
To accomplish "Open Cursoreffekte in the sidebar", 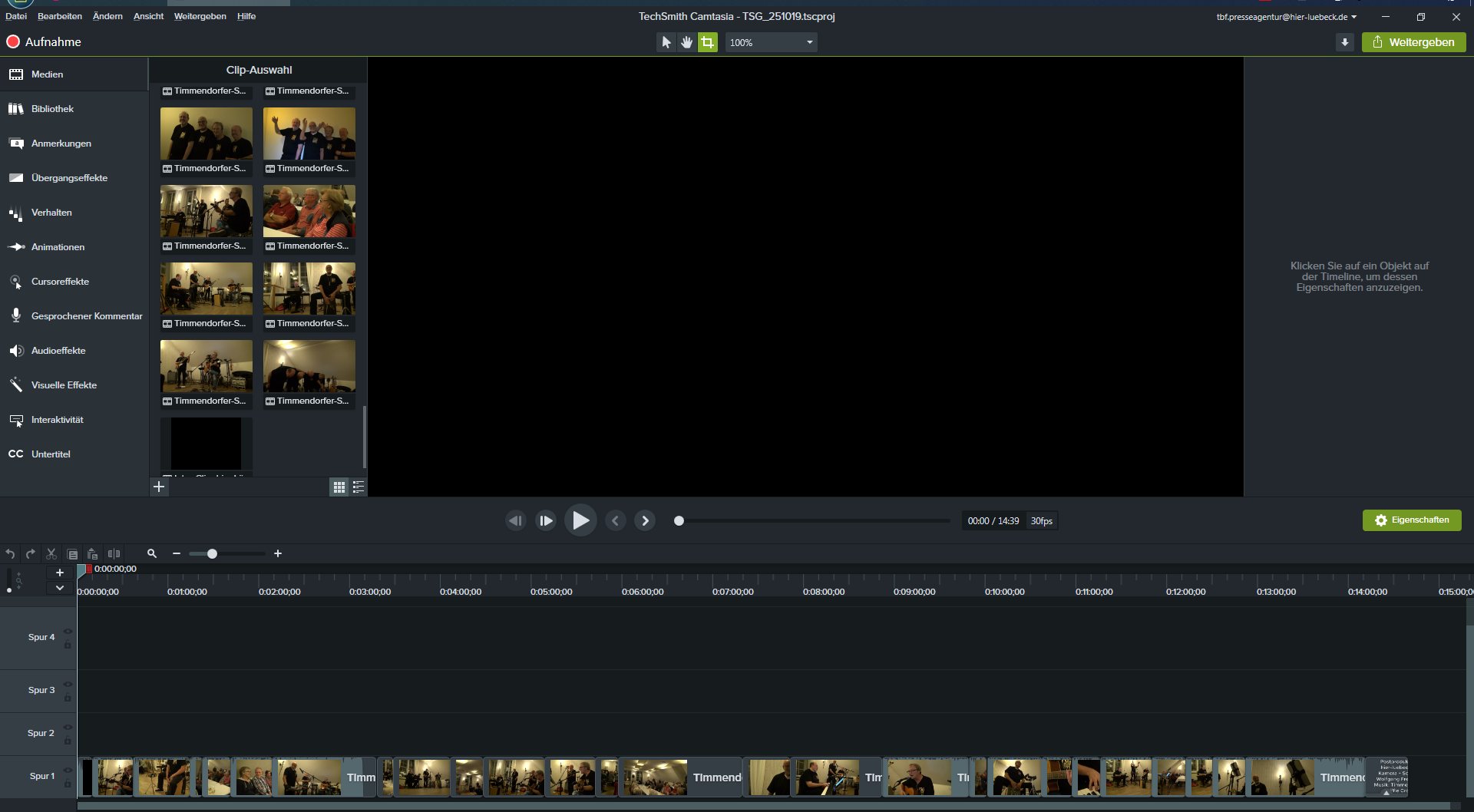I will (60, 282).
